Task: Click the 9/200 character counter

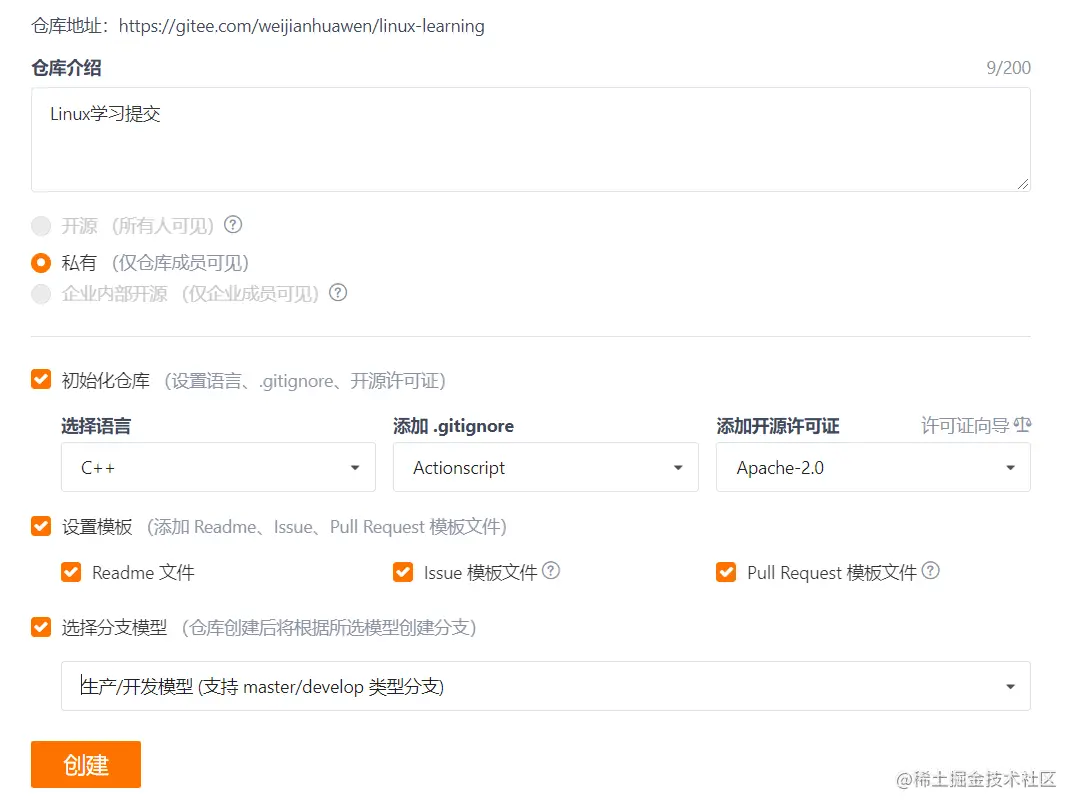Action: click(x=1008, y=67)
